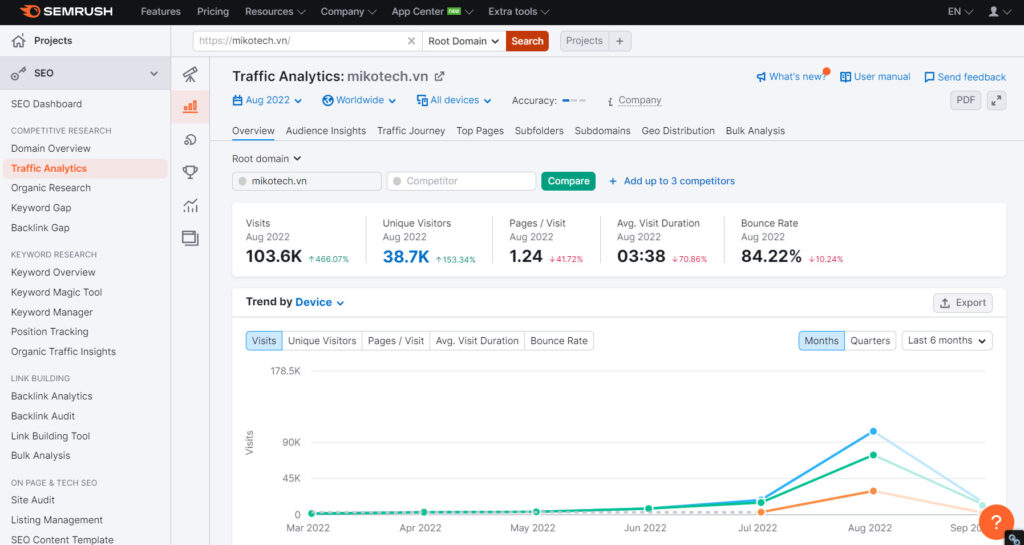Open the trends chart icon in sidebar
The width and height of the screenshot is (1024, 545).
(190, 206)
